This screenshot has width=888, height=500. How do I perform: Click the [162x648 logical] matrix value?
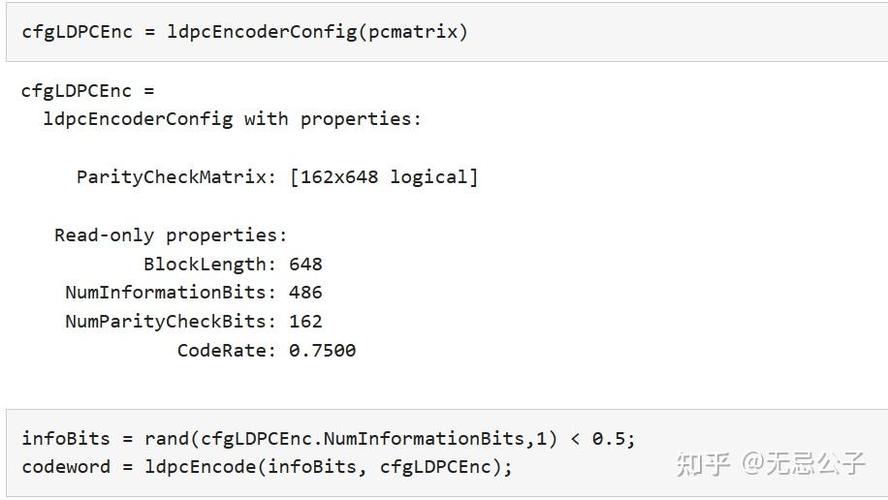pos(384,177)
